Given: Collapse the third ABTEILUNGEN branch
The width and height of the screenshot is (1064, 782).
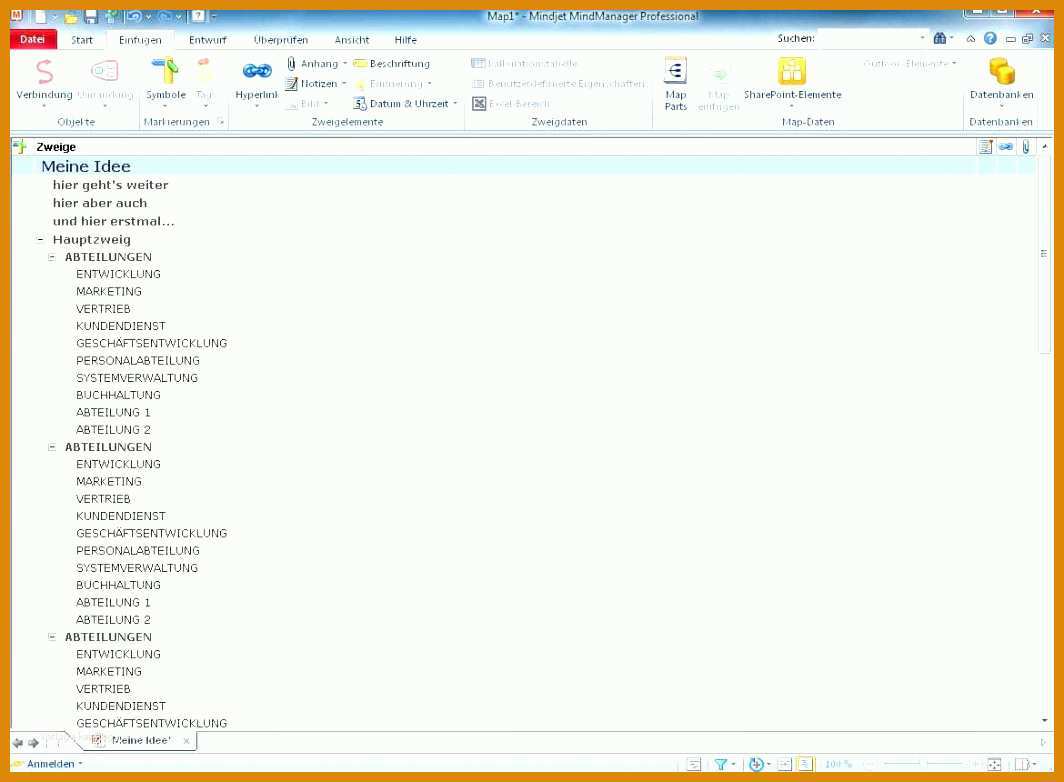Looking at the screenshot, I should coord(52,637).
